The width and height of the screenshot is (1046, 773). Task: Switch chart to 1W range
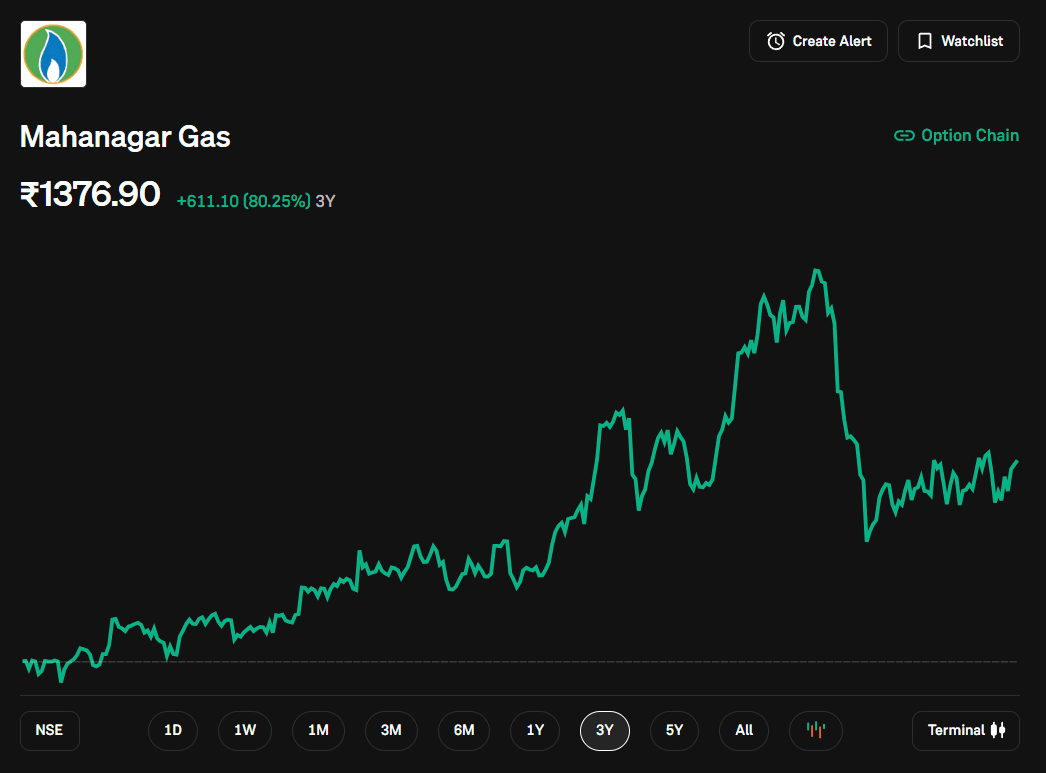coord(245,730)
